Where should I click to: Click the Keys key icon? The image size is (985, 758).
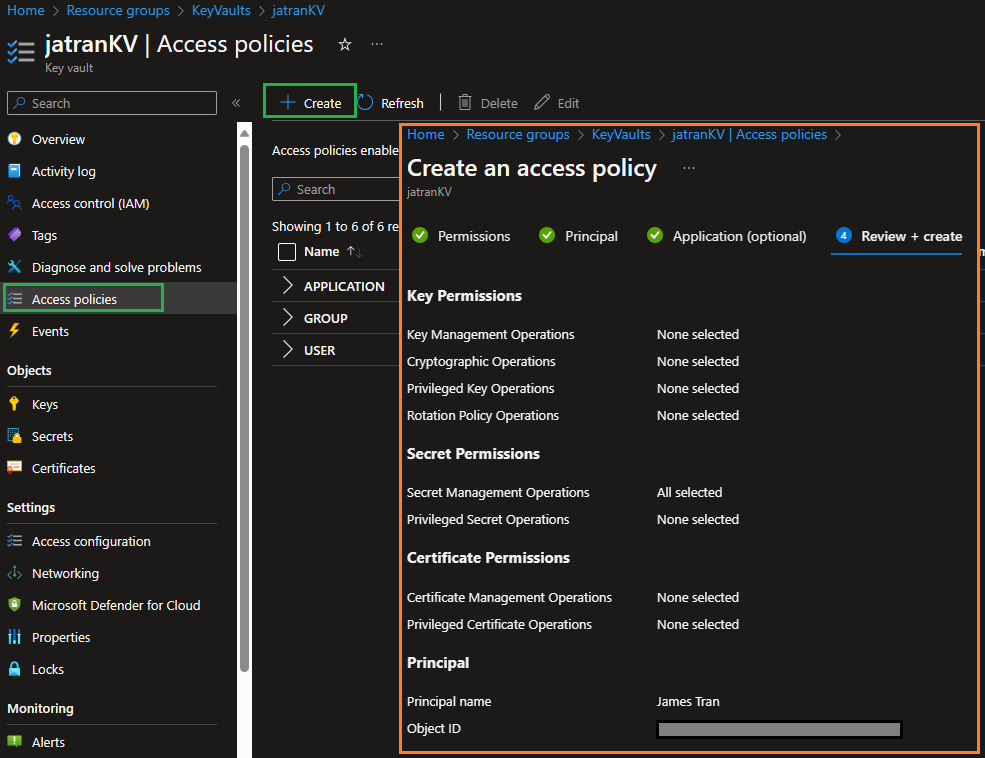click(x=14, y=404)
